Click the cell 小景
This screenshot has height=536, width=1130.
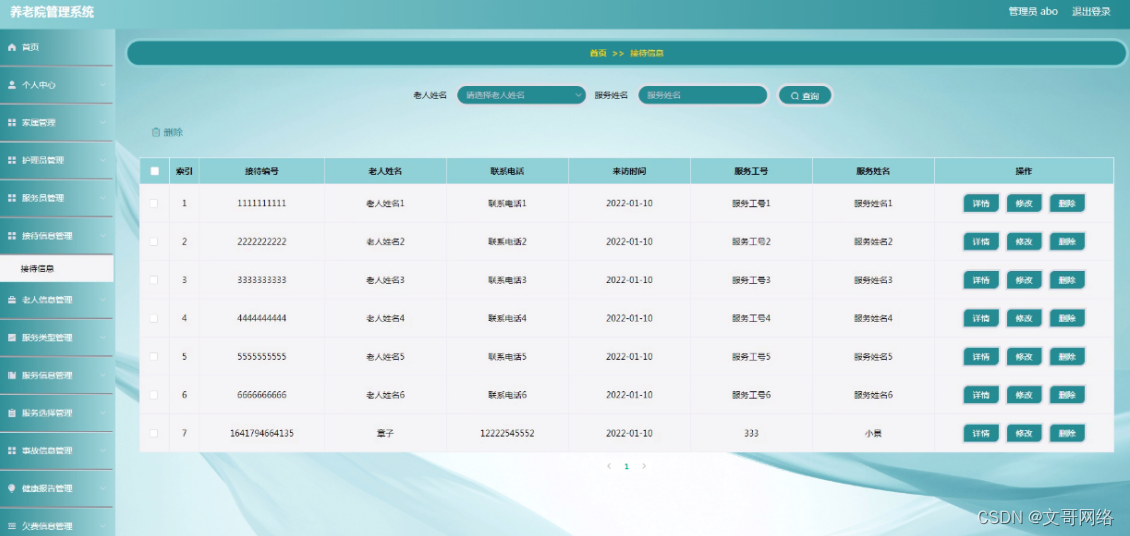coord(873,433)
